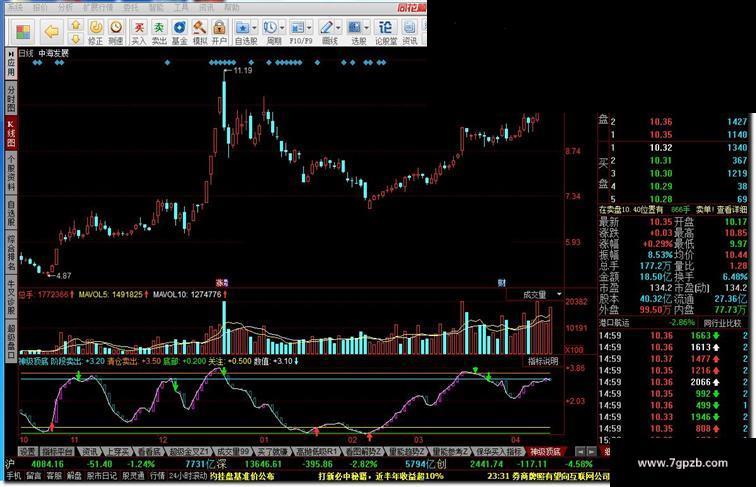Image resolution: width=756 pixels, height=487 pixels.
Task: Switch to the K线图 sidebar tab
Action: point(11,133)
